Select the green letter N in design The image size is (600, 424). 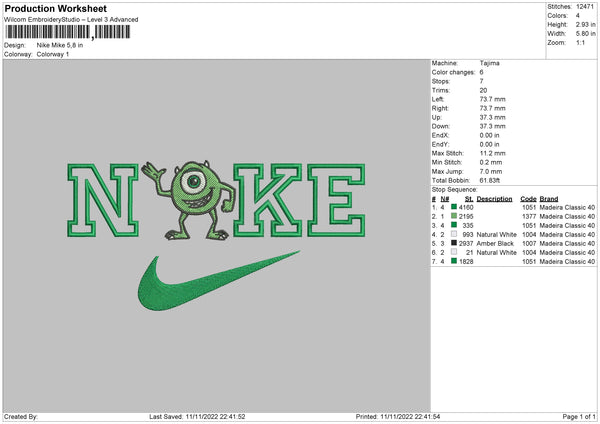click(x=103, y=200)
